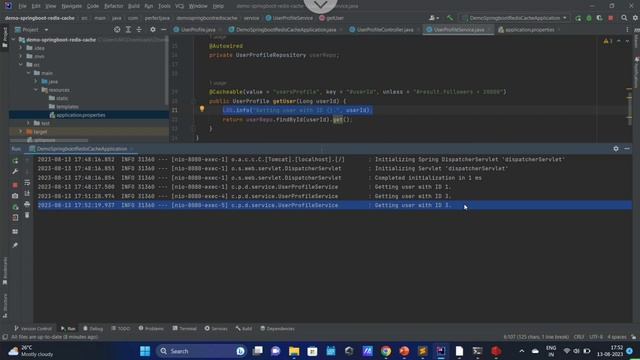Open the Refactor menu

point(113,6)
